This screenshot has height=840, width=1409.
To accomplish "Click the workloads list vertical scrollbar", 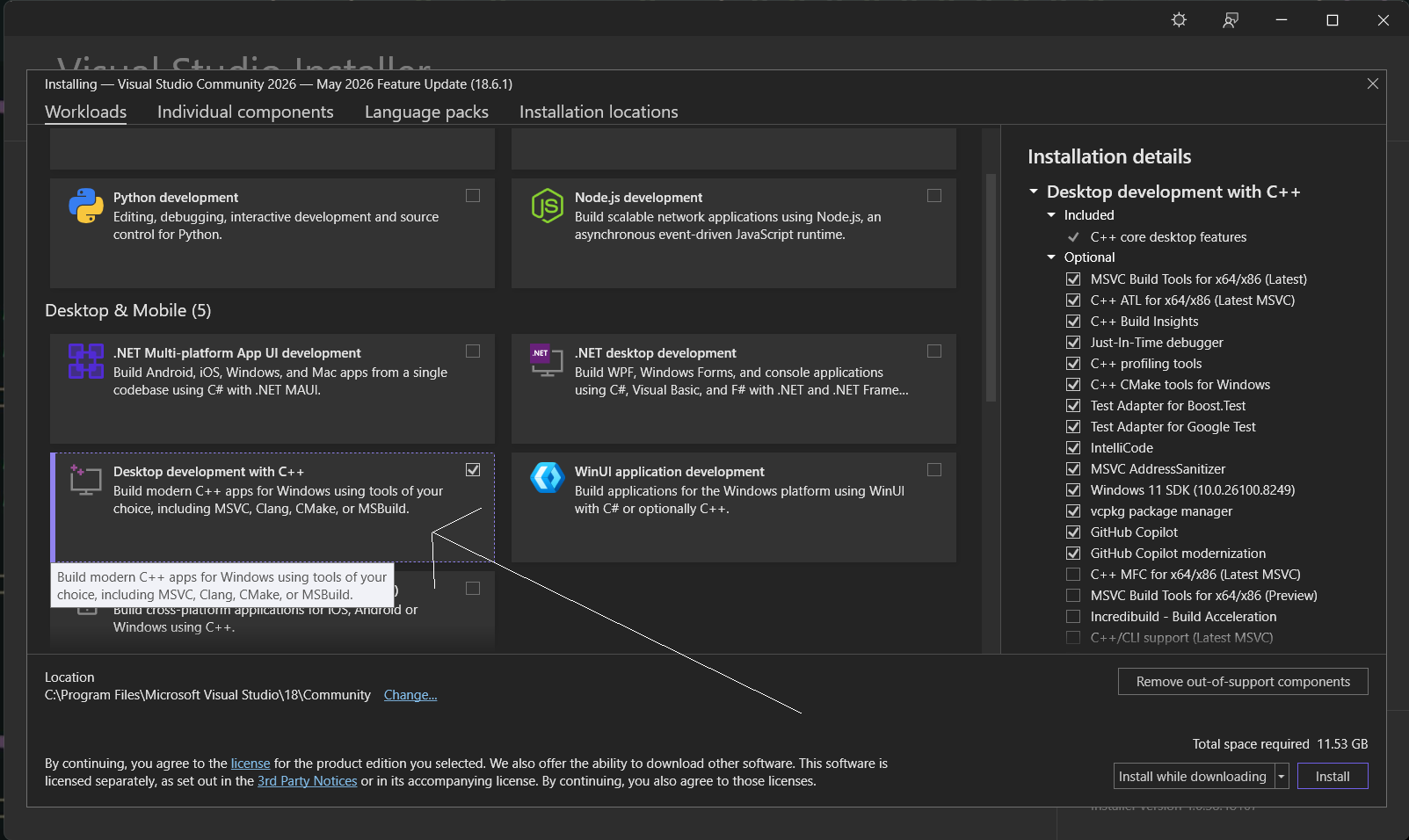I will tap(991, 287).
